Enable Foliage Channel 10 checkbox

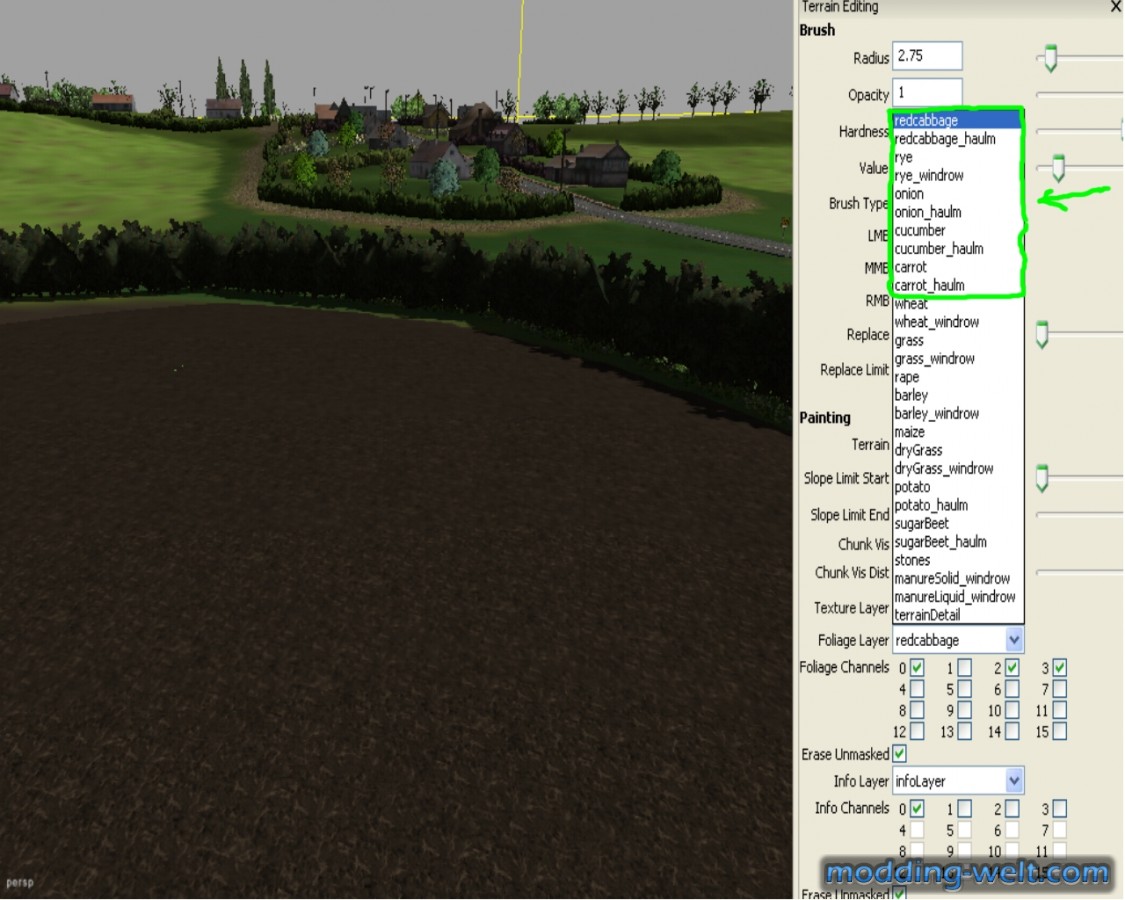[x=1012, y=711]
